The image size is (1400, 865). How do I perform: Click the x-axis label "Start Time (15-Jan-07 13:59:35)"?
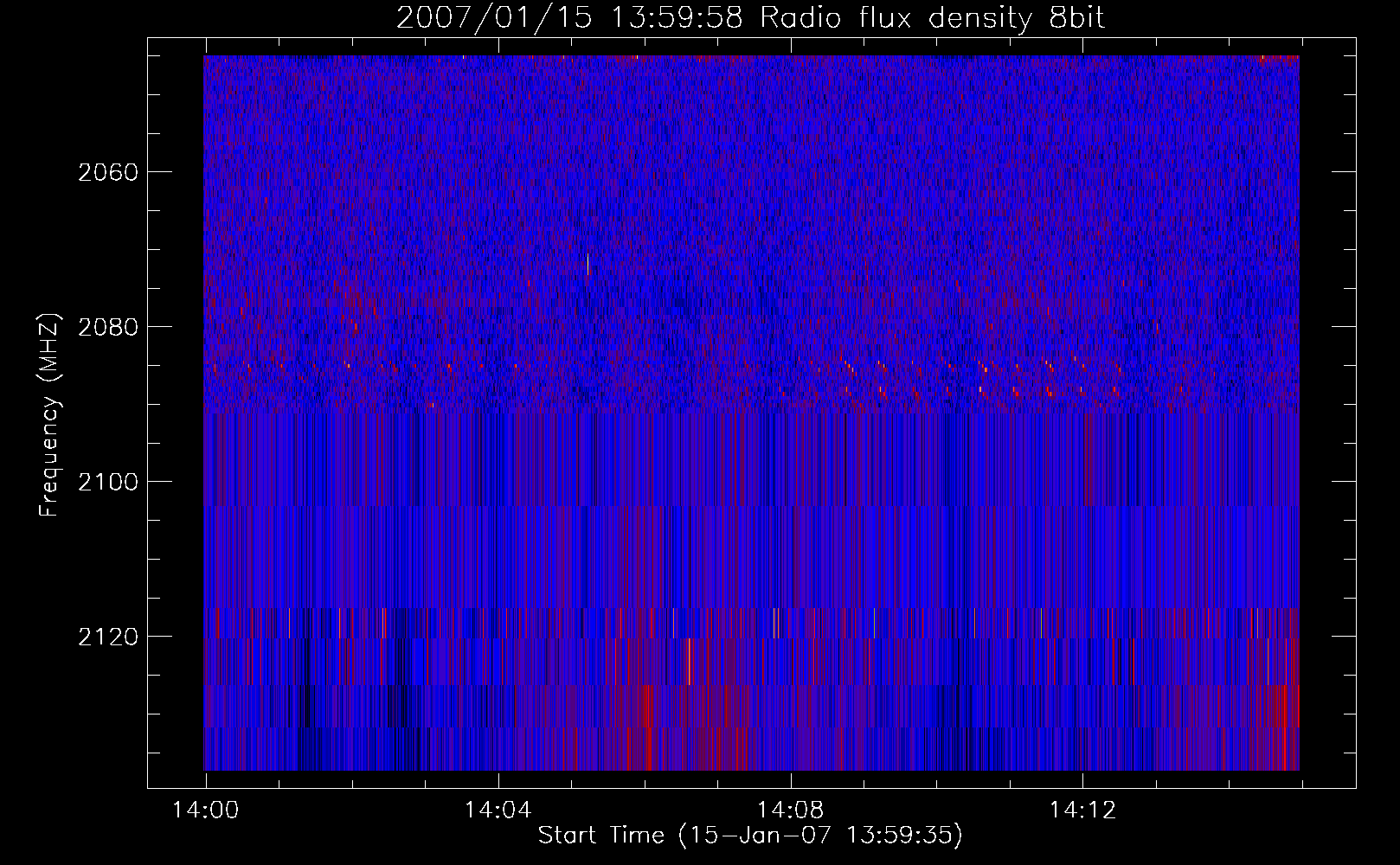pos(750,836)
